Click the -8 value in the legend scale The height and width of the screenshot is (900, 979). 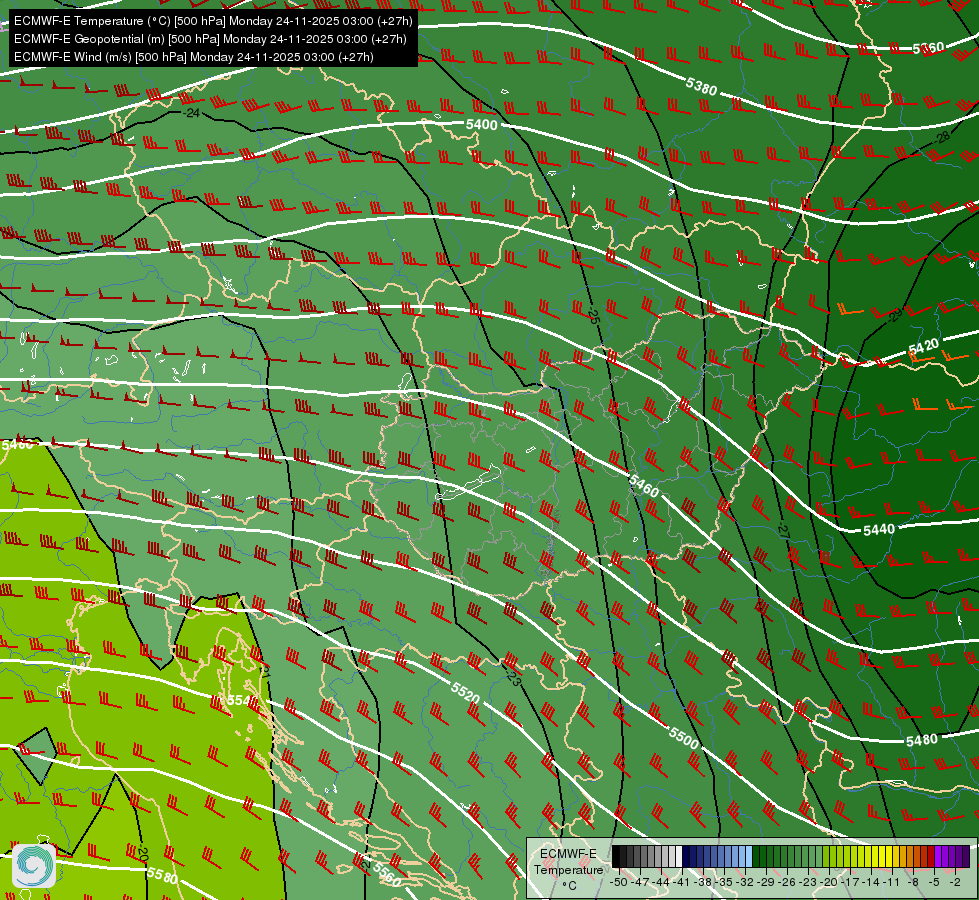click(913, 882)
